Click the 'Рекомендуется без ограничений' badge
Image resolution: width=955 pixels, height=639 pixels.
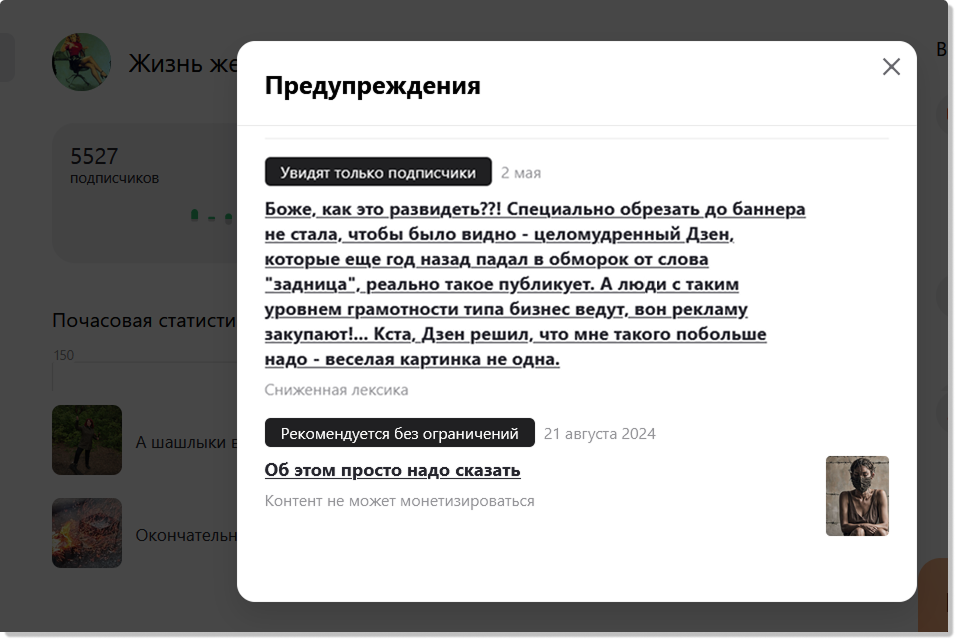(400, 433)
